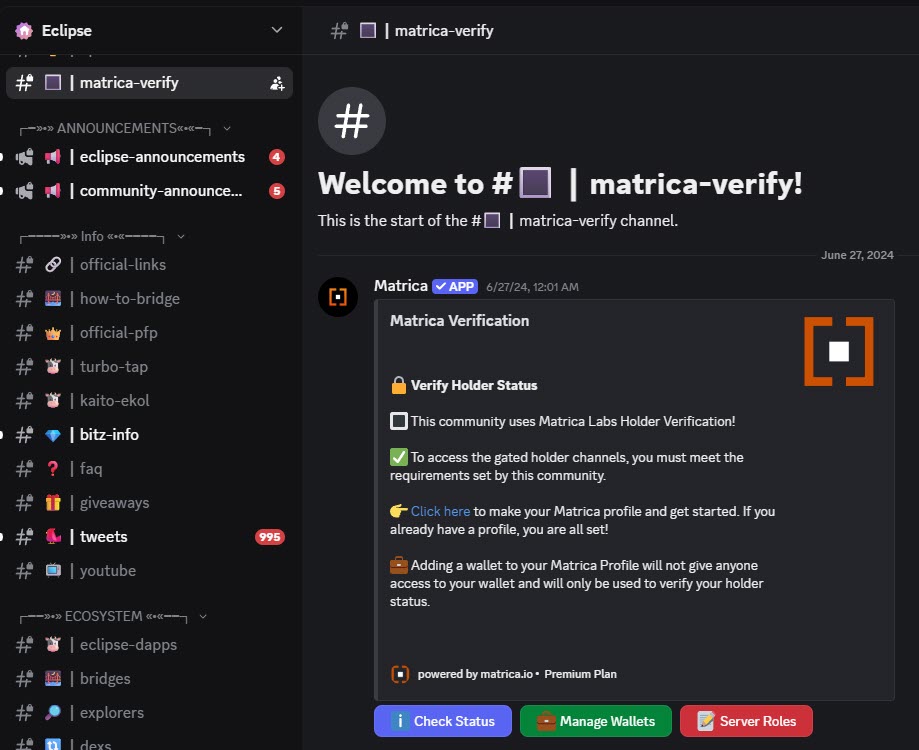Click the message timestamp 6/27/24, 12:01 AM

pyautogui.click(x=532, y=287)
